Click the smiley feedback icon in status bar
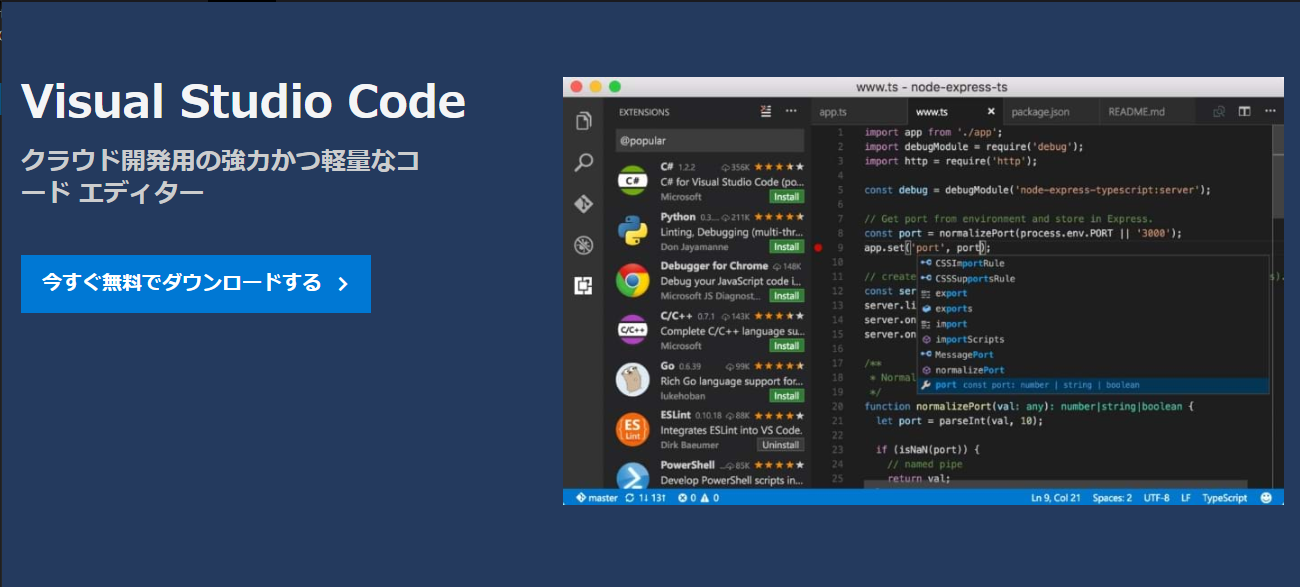Screen dimensions: 1300x587 [x=1267, y=497]
